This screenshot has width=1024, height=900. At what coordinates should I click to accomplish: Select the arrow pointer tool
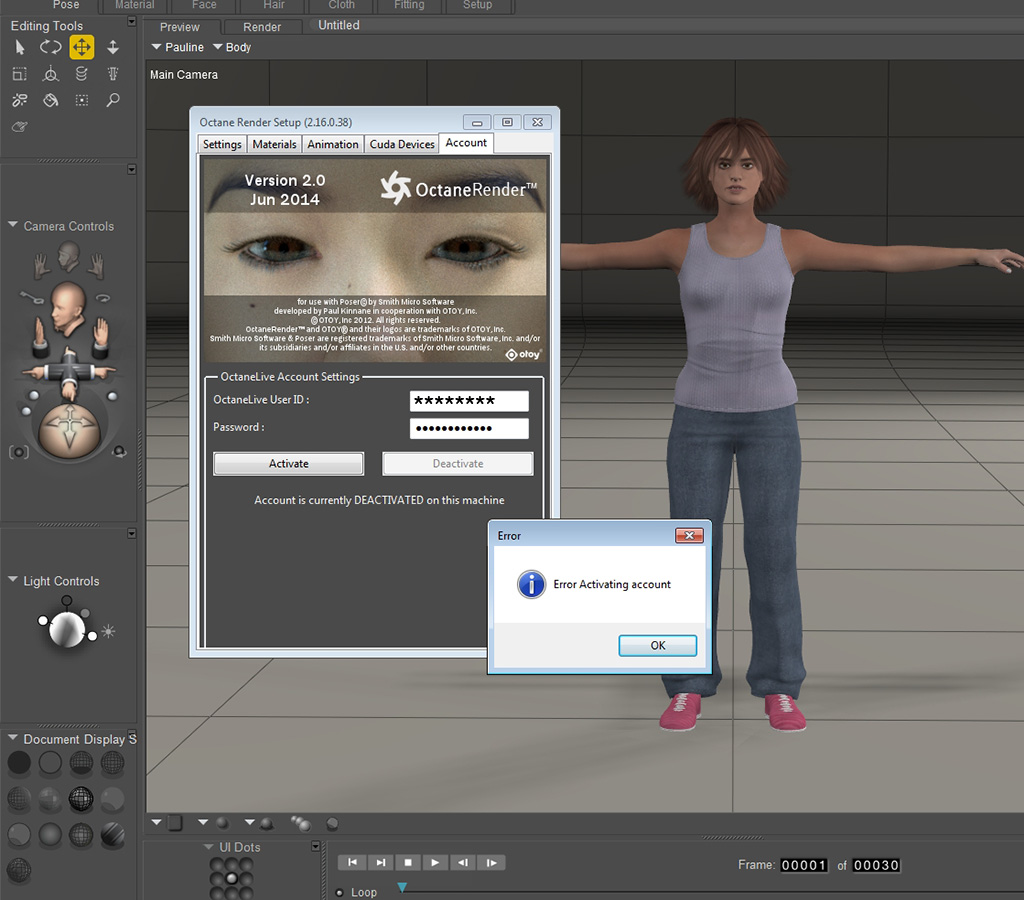point(19,47)
